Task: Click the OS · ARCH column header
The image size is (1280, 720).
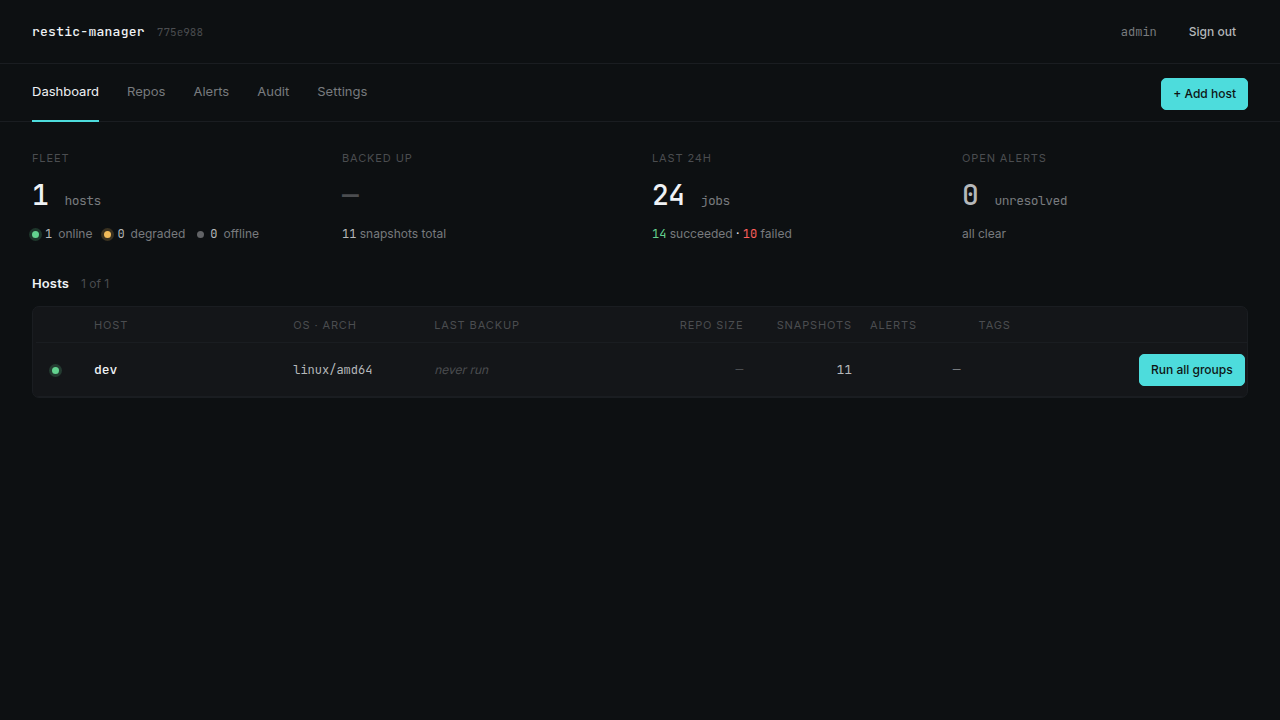Action: click(x=325, y=325)
